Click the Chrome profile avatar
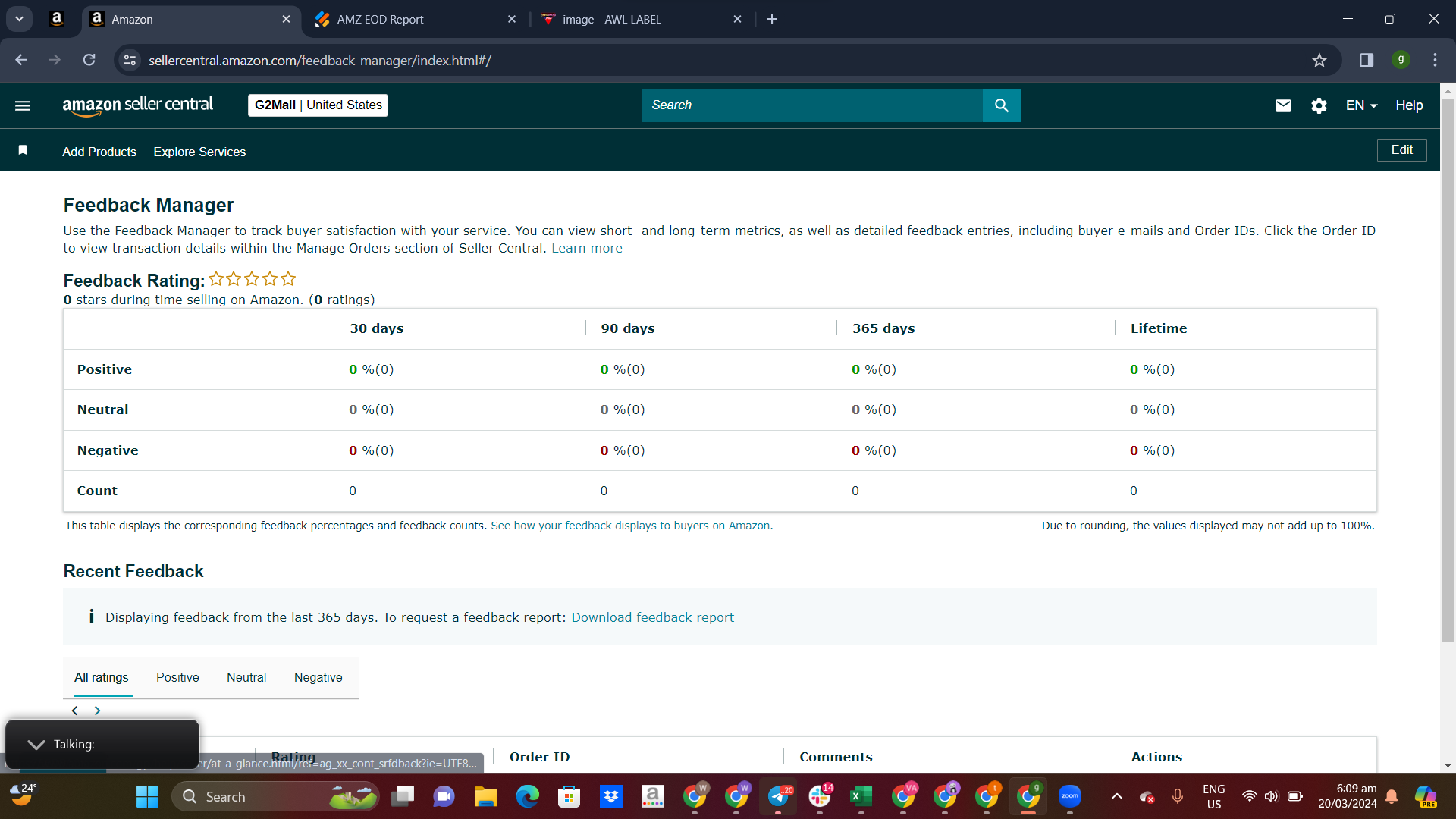 (x=1401, y=59)
